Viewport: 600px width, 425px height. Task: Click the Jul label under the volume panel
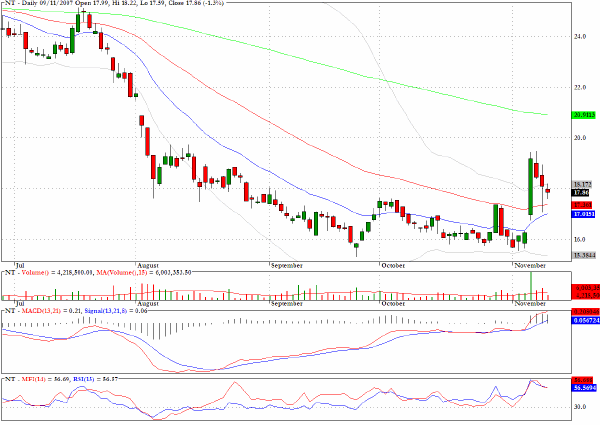(x=20, y=303)
